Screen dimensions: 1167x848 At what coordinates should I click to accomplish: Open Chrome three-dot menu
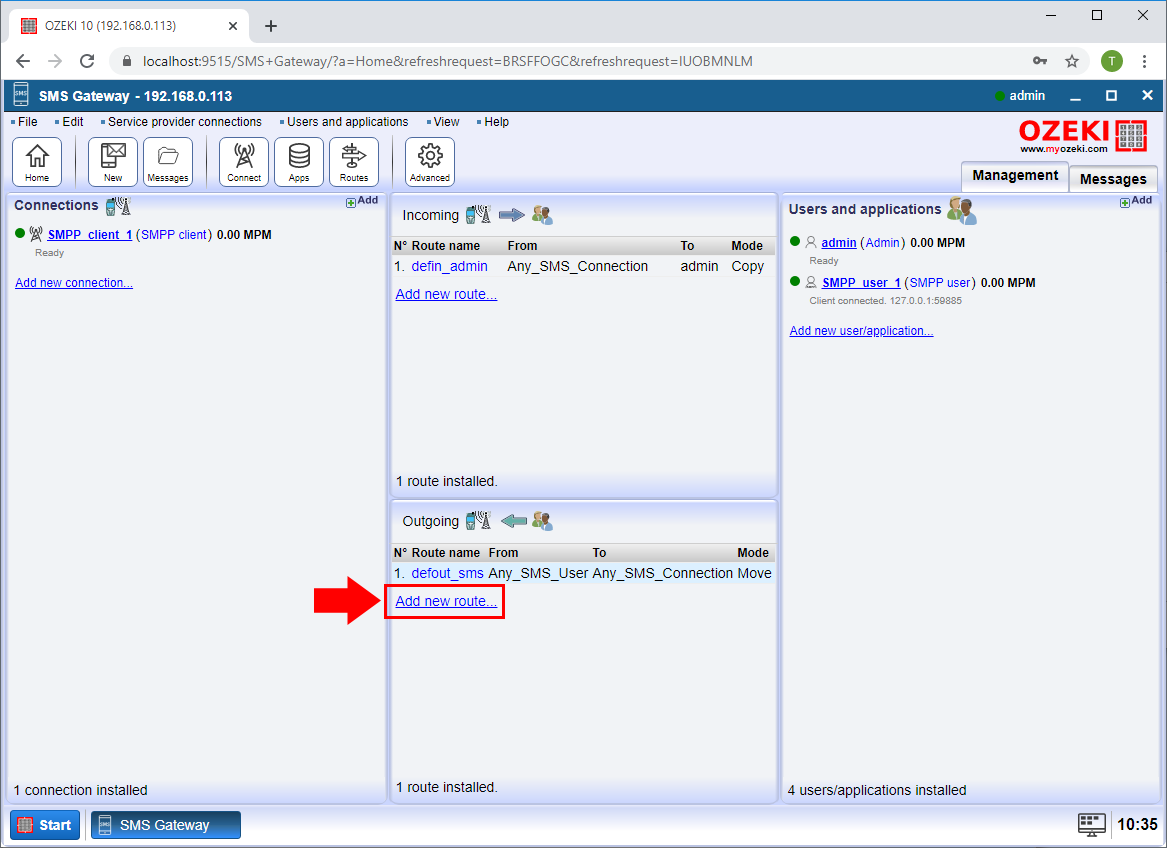[1145, 61]
